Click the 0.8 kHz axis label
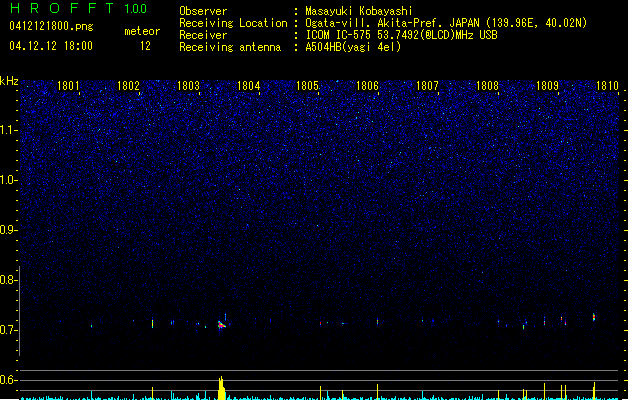 [x=8, y=280]
